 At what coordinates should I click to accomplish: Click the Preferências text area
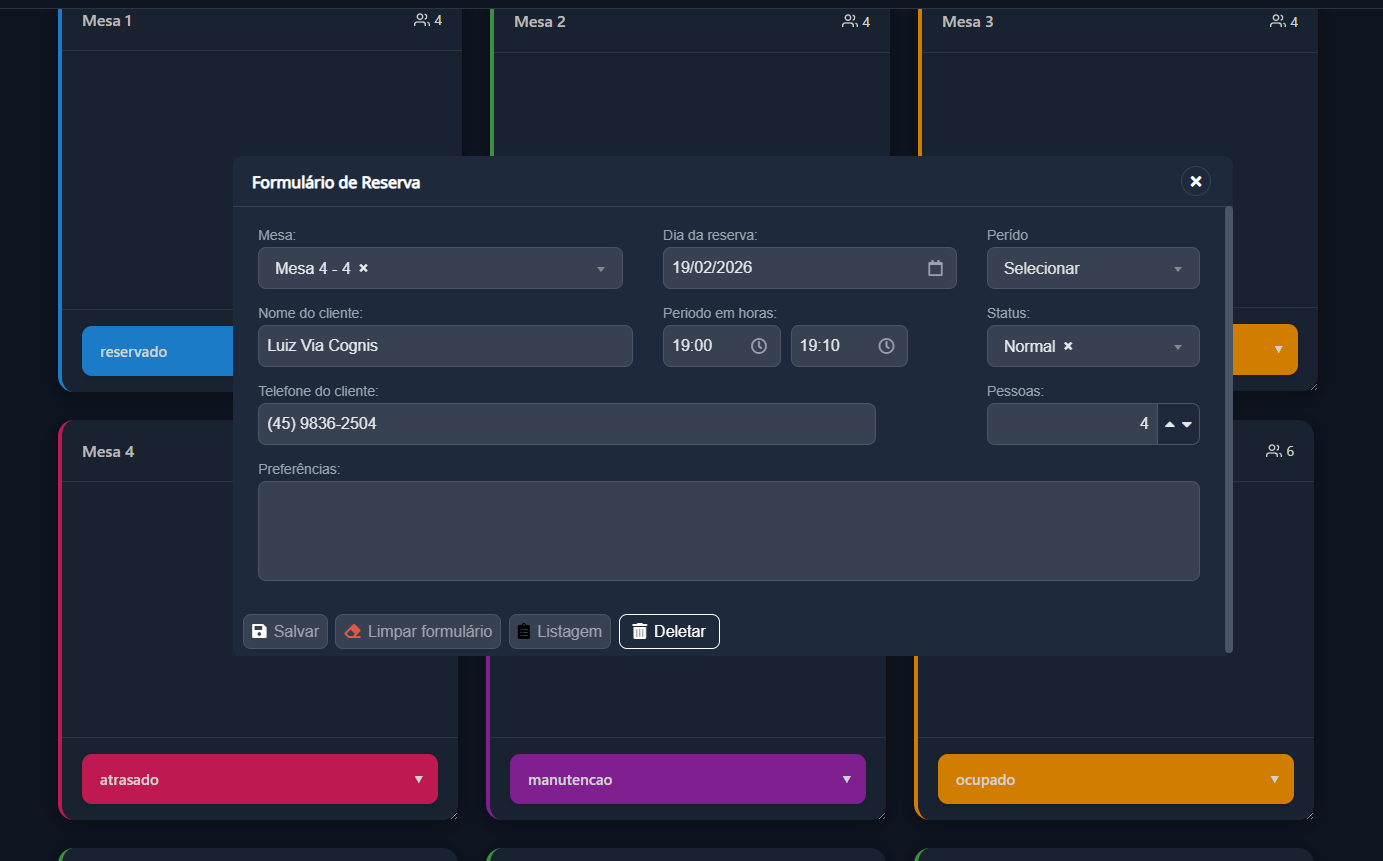point(729,531)
